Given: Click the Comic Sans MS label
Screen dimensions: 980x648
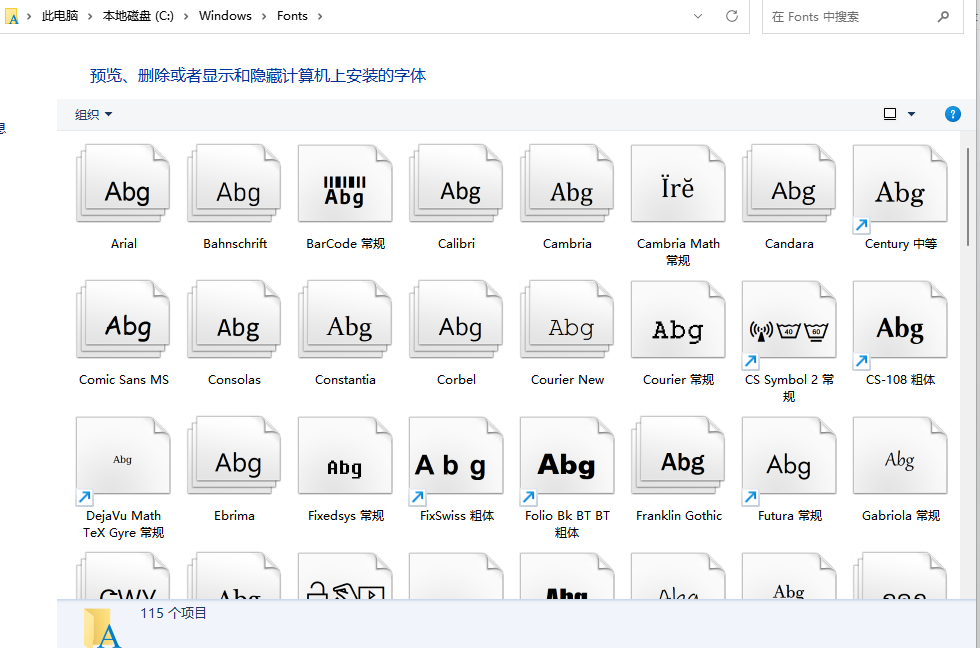Looking at the screenshot, I should pyautogui.click(x=124, y=379).
